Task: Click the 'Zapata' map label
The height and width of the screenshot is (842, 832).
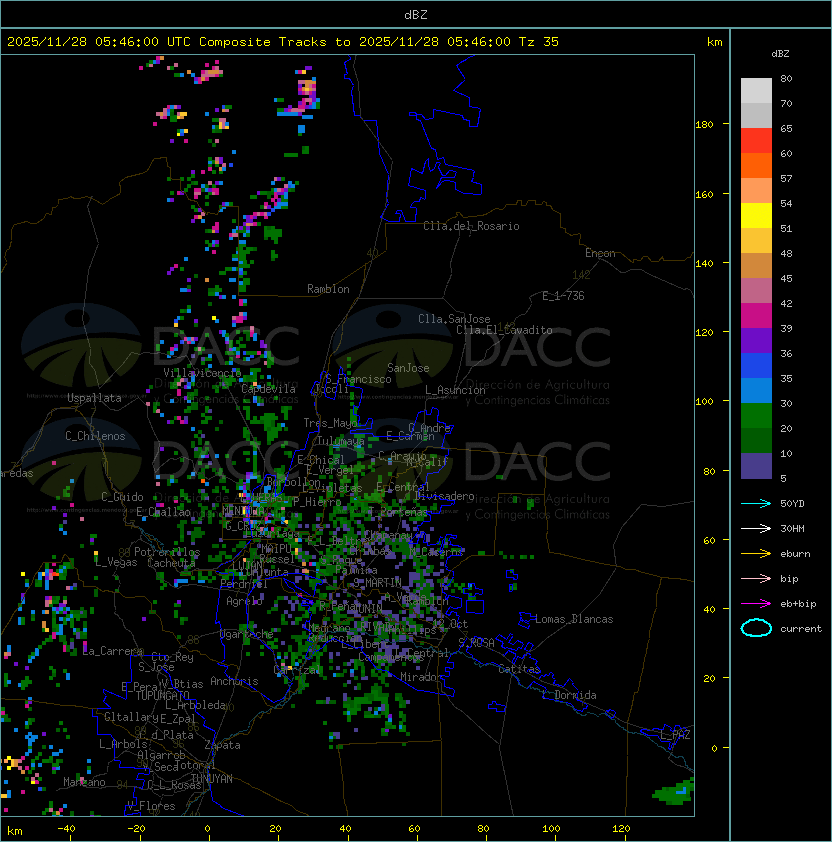Action: (222, 745)
